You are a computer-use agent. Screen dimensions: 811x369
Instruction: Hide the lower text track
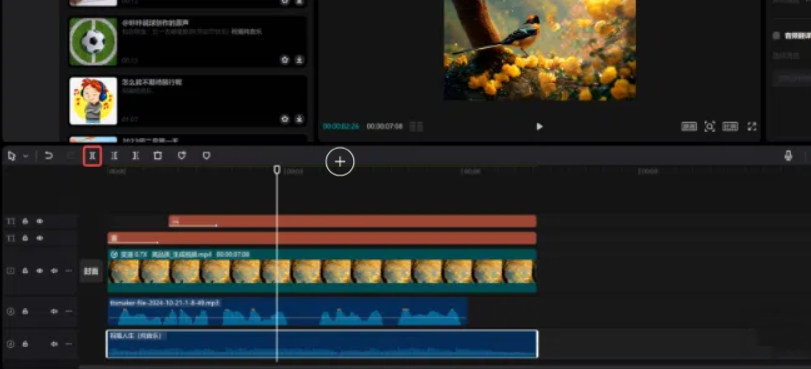39,238
